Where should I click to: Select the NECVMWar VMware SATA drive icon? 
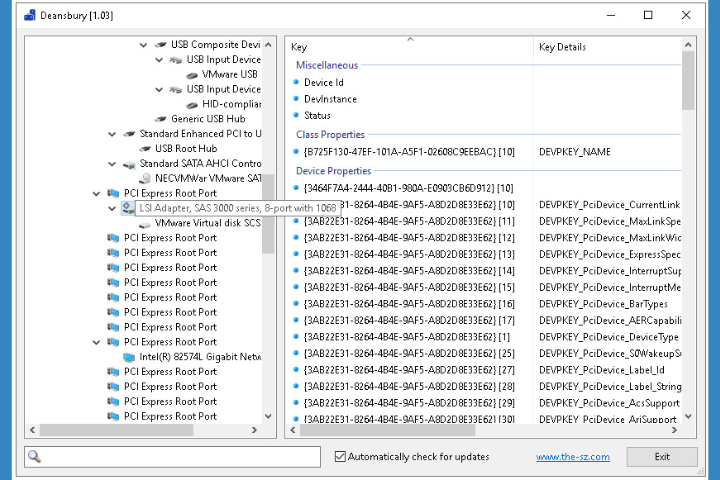[x=145, y=178]
